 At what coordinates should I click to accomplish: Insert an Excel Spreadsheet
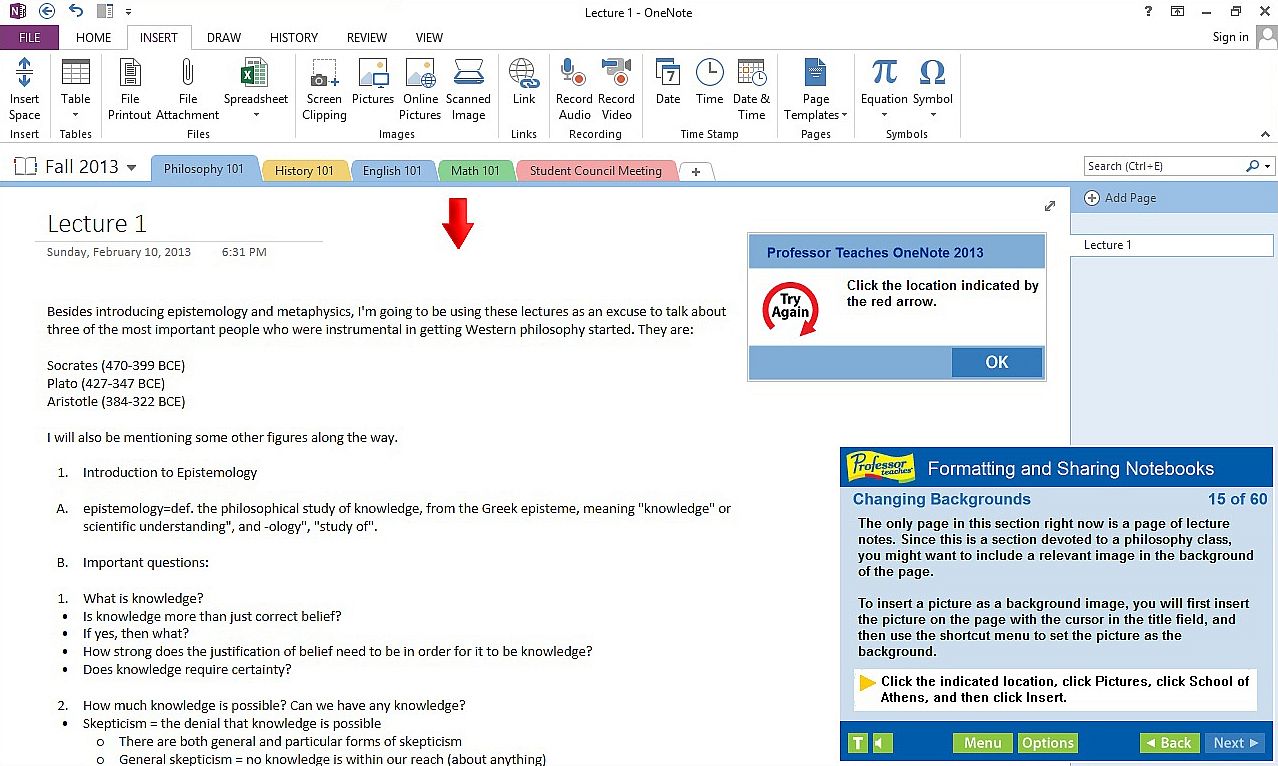255,88
